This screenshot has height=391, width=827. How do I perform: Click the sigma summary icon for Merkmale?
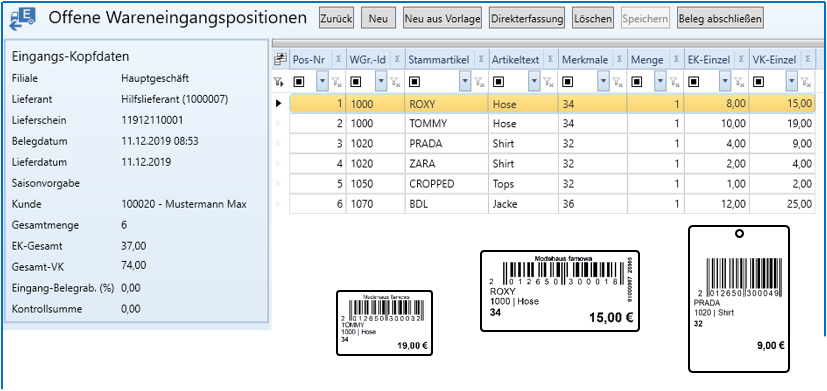point(620,60)
